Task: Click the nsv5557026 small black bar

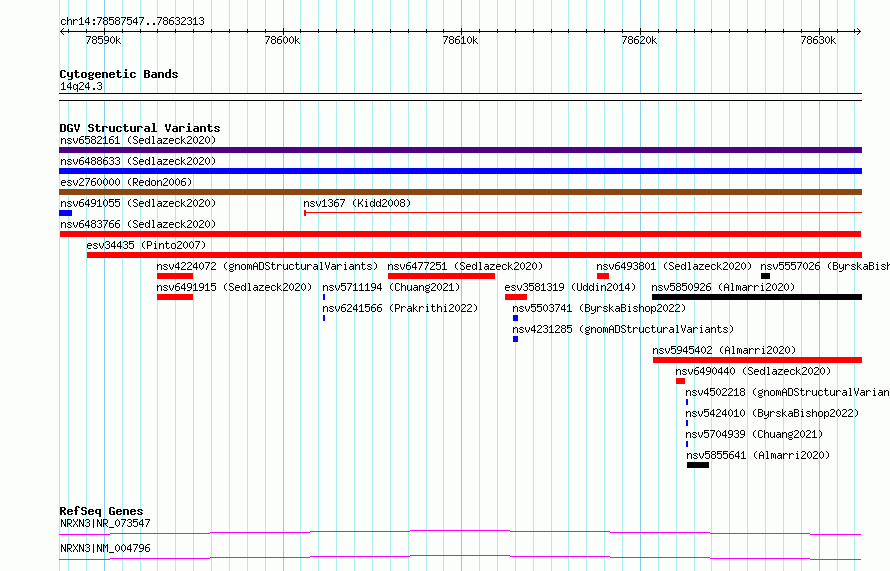Action: tap(765, 276)
